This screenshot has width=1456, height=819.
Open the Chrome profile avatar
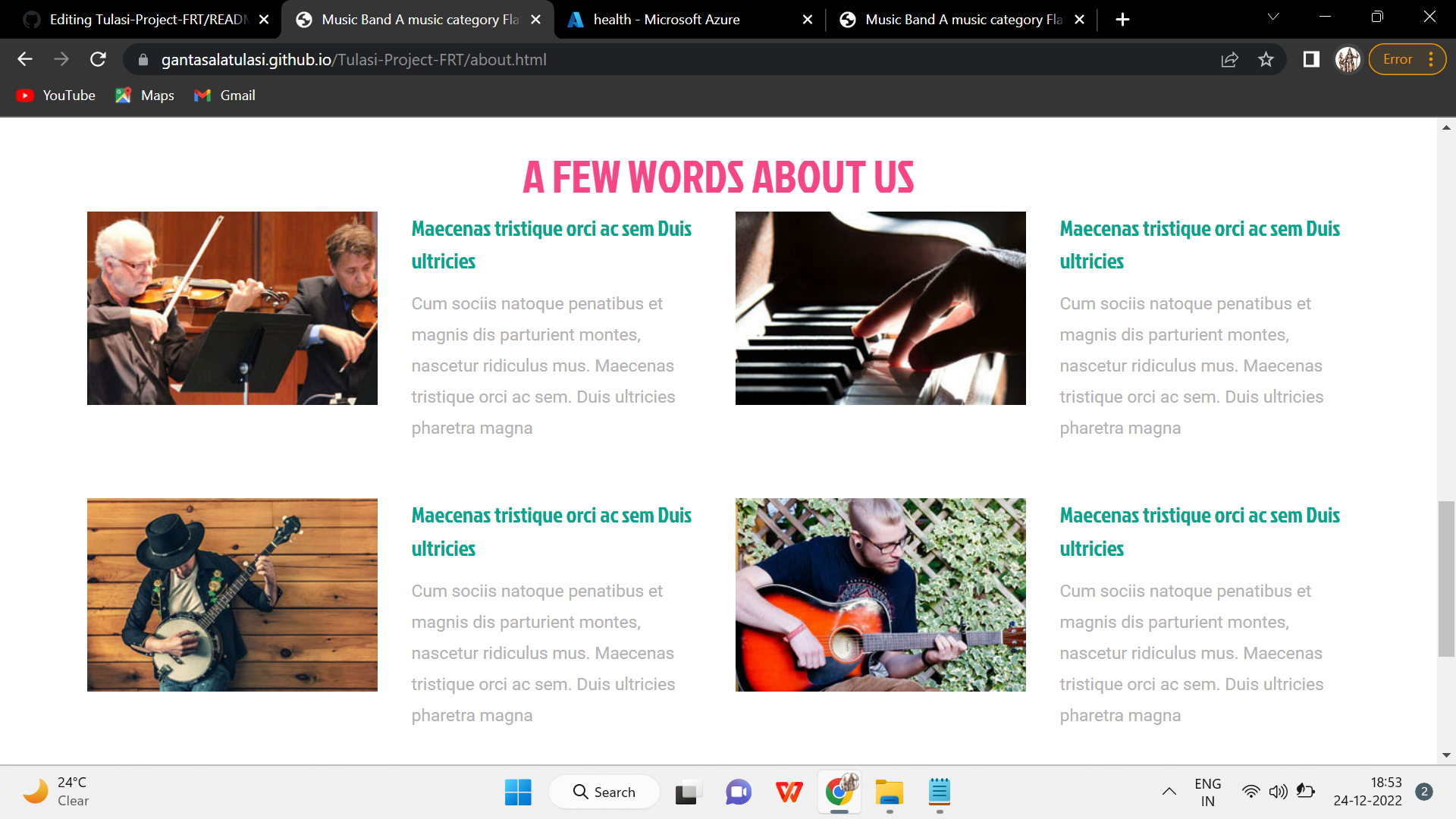(1348, 59)
